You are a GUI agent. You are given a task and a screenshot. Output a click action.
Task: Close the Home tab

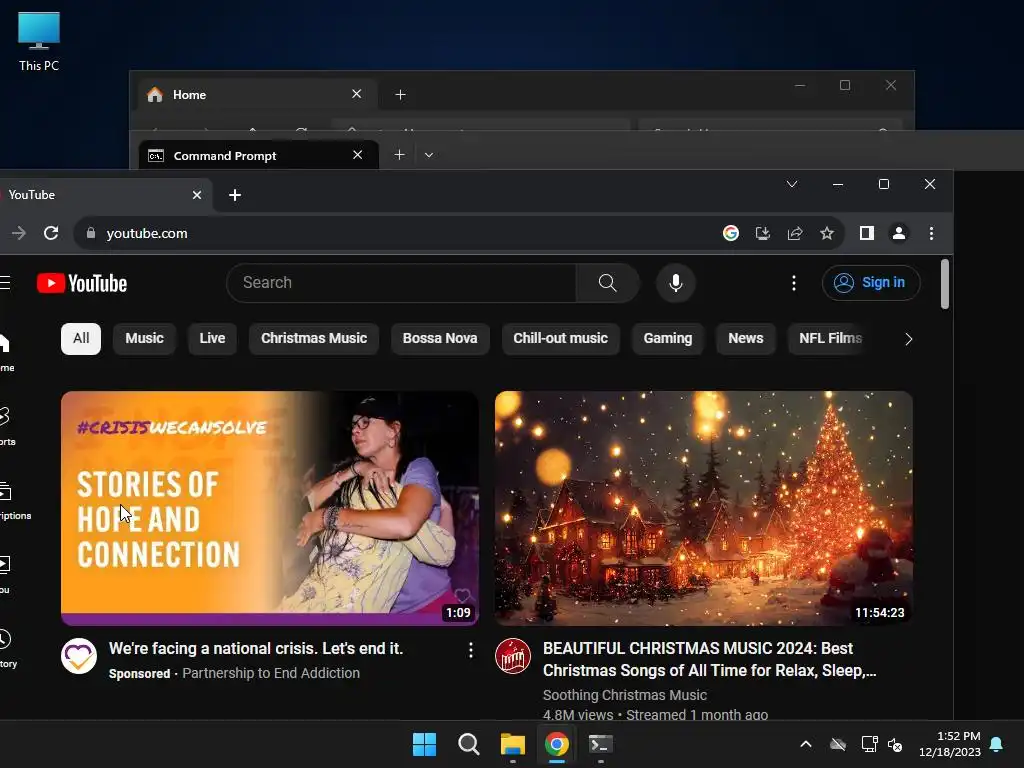(357, 94)
